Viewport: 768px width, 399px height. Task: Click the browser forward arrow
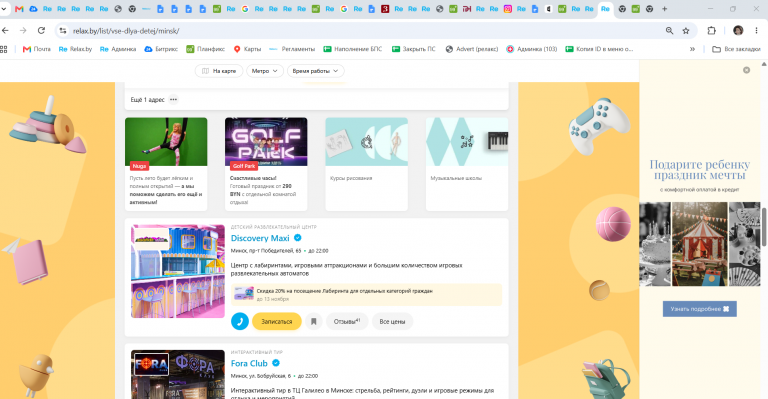click(23, 30)
